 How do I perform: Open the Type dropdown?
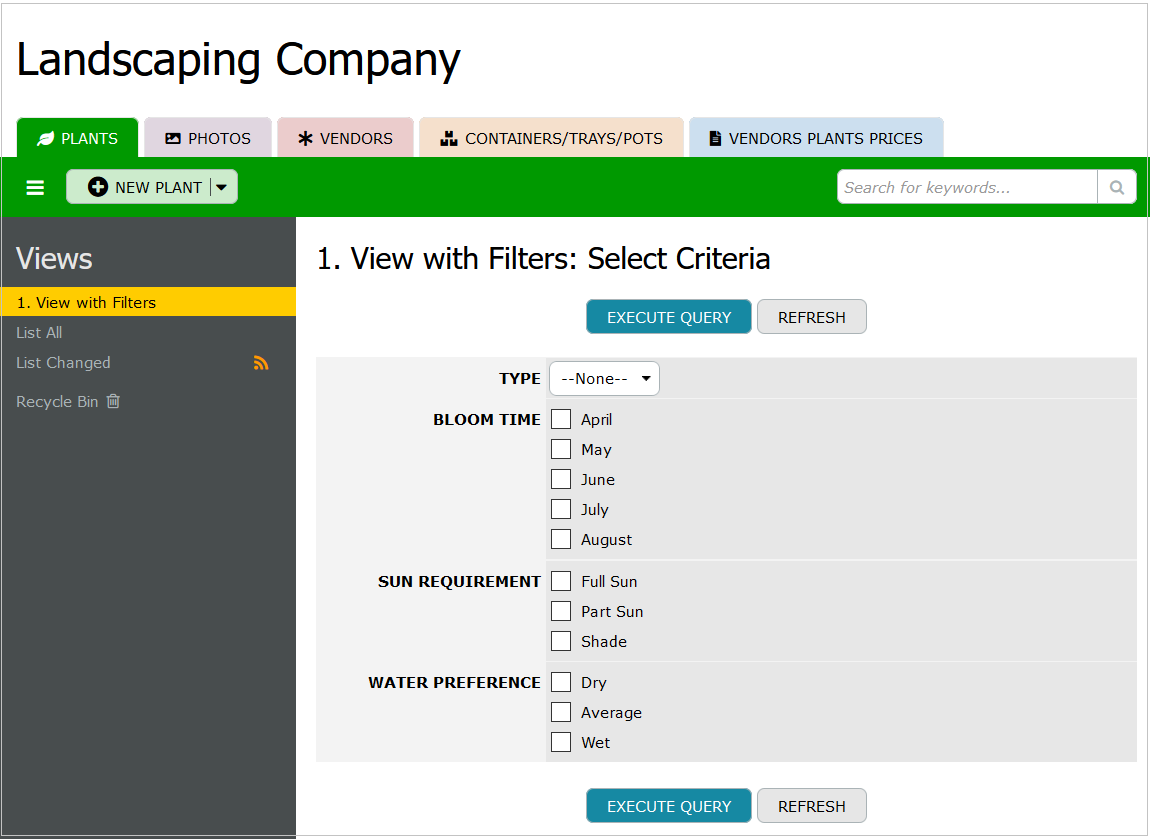click(x=604, y=379)
